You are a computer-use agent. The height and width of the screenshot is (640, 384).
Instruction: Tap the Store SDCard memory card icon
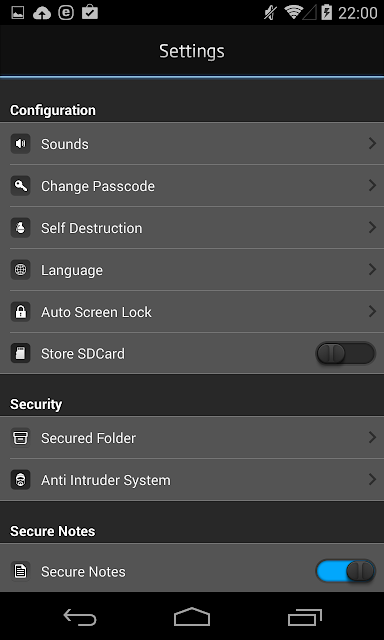click(20, 353)
